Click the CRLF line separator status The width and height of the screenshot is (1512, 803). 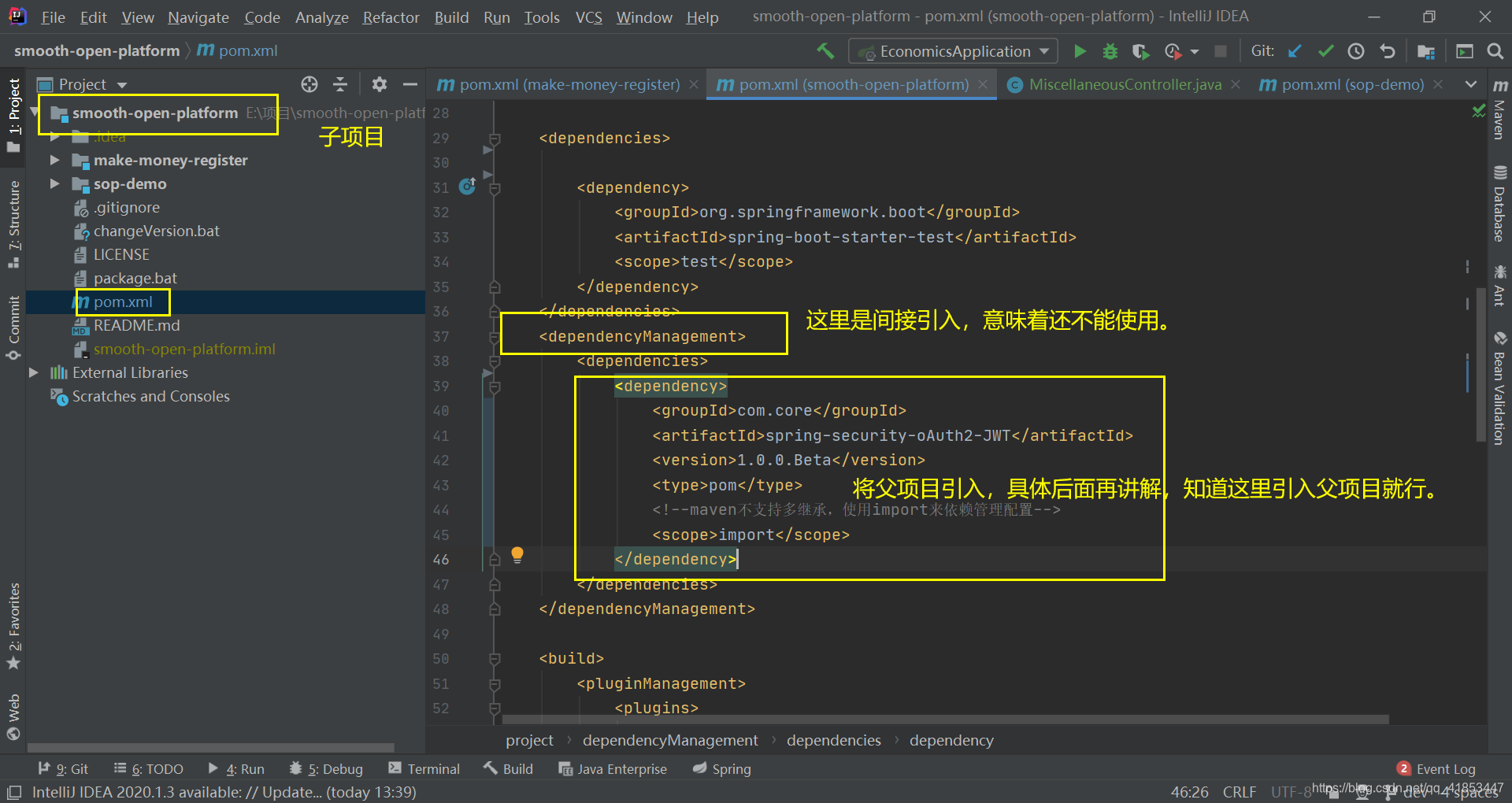coord(1239,792)
